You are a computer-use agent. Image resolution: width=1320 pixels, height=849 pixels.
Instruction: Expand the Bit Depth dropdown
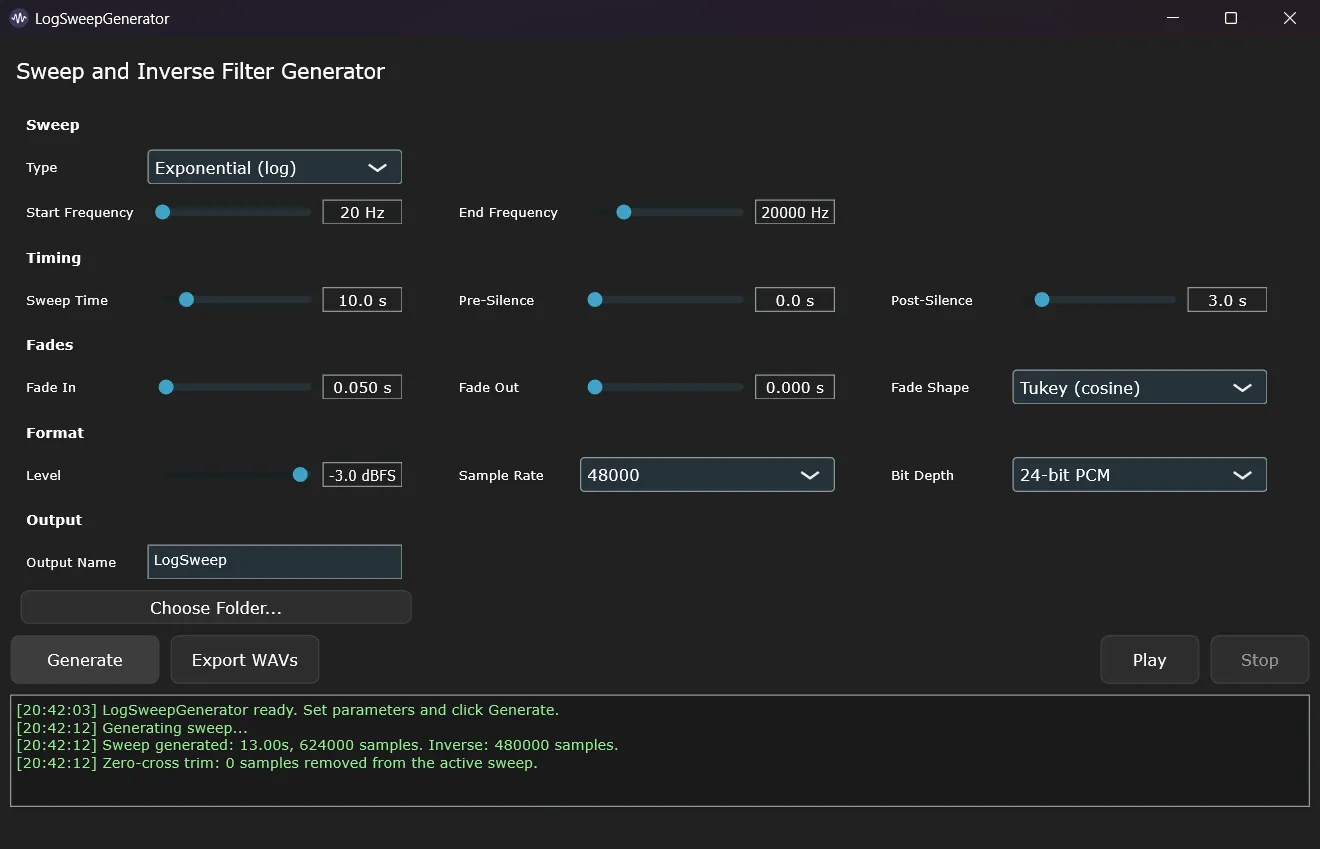(1139, 475)
